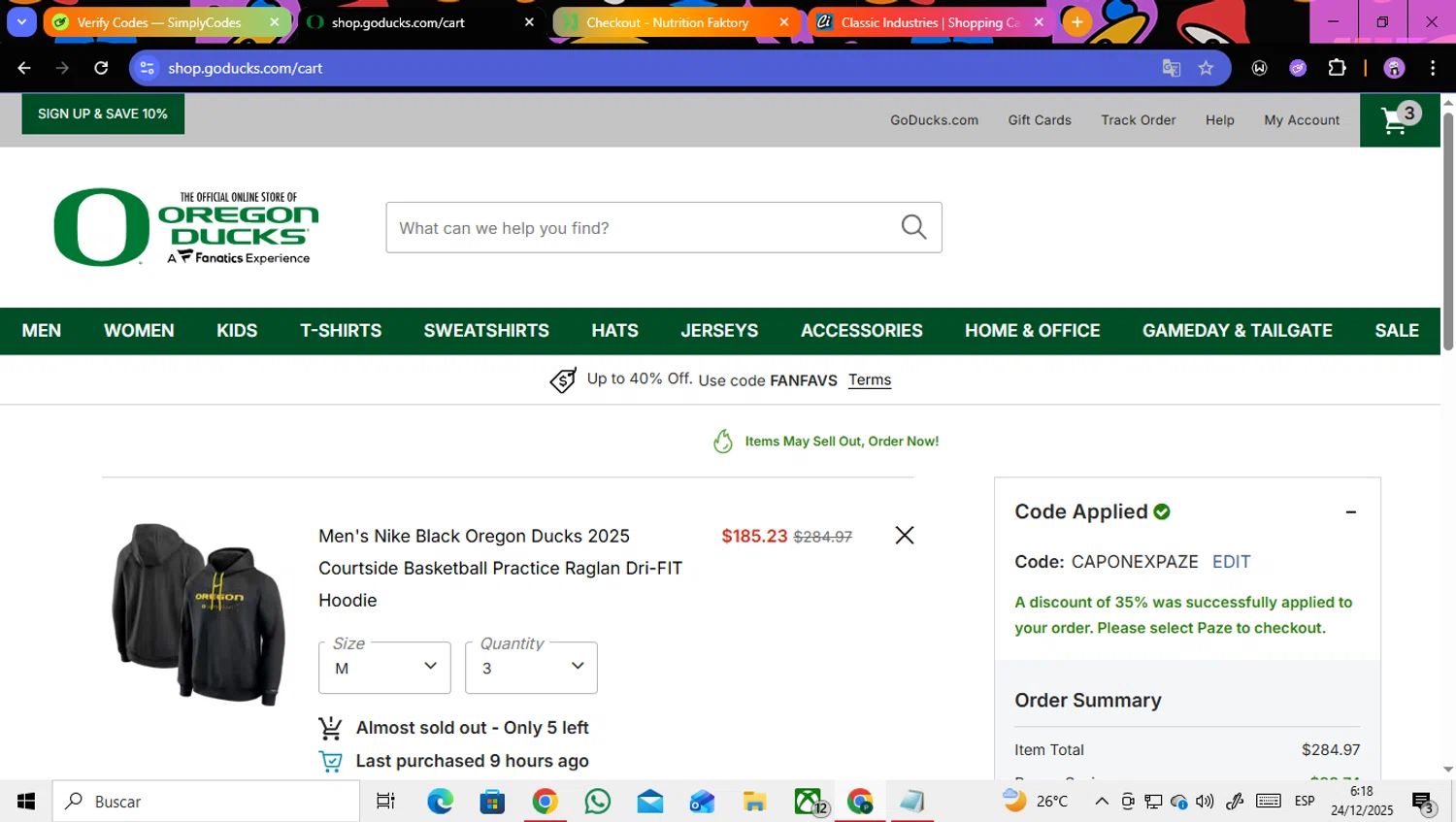Viewport: 1456px width, 822px height.
Task: Switch to Classic Industries Shopping Cart tab
Action: (x=930, y=21)
